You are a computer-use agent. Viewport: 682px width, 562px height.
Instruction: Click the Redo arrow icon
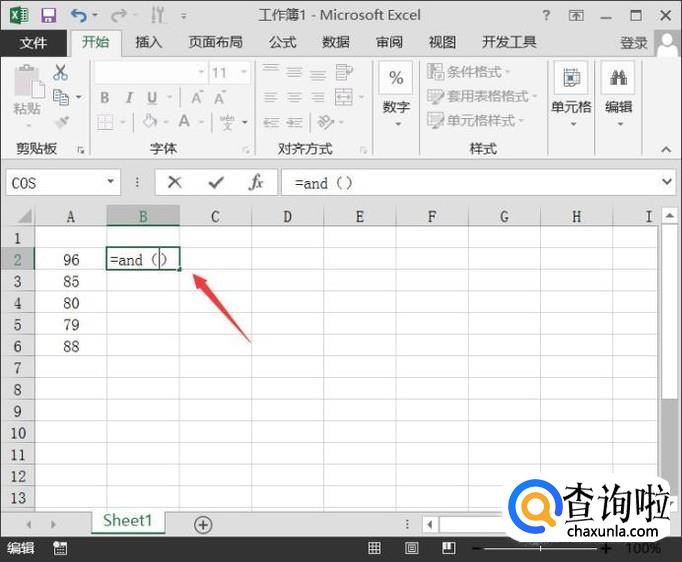[118, 16]
